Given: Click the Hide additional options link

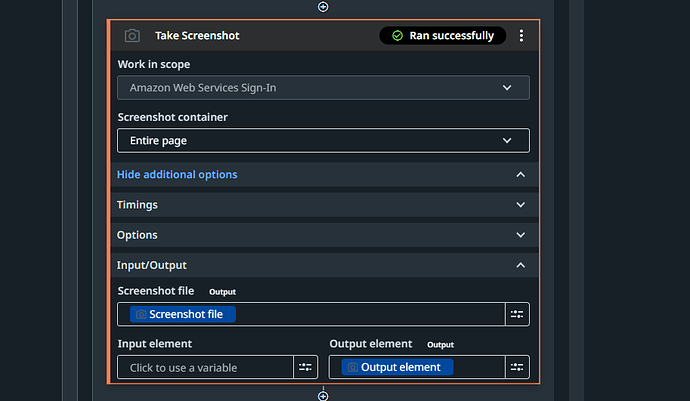Looking at the screenshot, I should point(177,174).
